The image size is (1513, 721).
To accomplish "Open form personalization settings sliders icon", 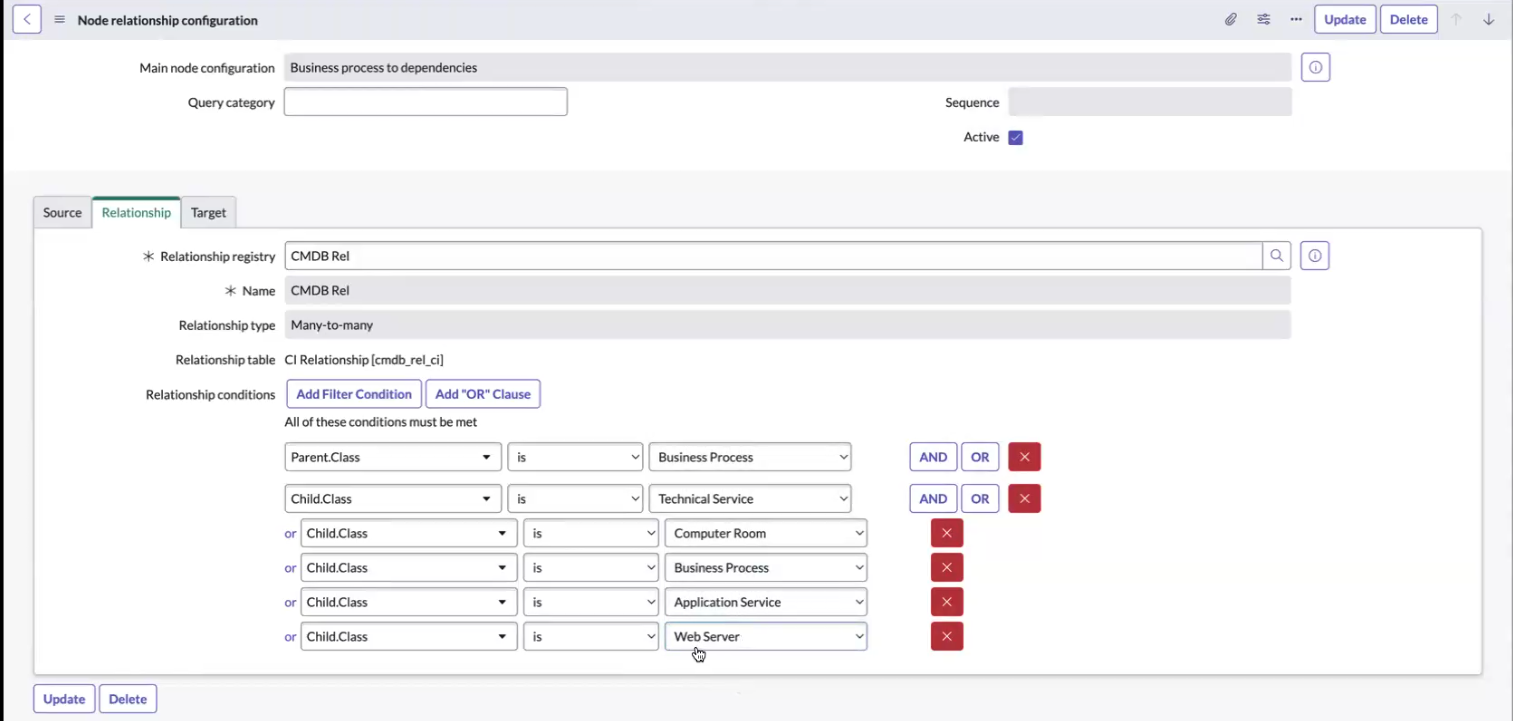I will tap(1264, 19).
